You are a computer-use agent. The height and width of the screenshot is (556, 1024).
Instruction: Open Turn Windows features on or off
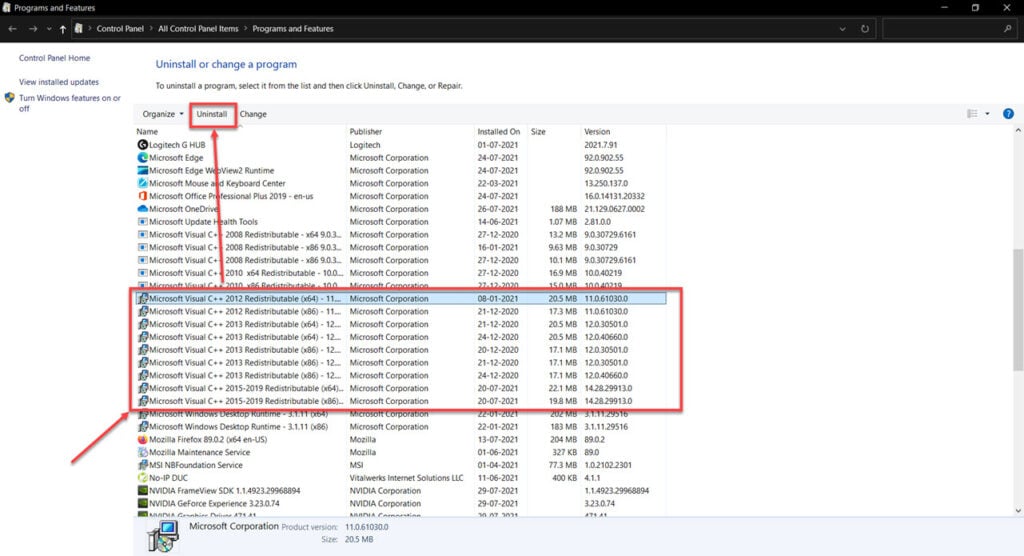[69, 103]
